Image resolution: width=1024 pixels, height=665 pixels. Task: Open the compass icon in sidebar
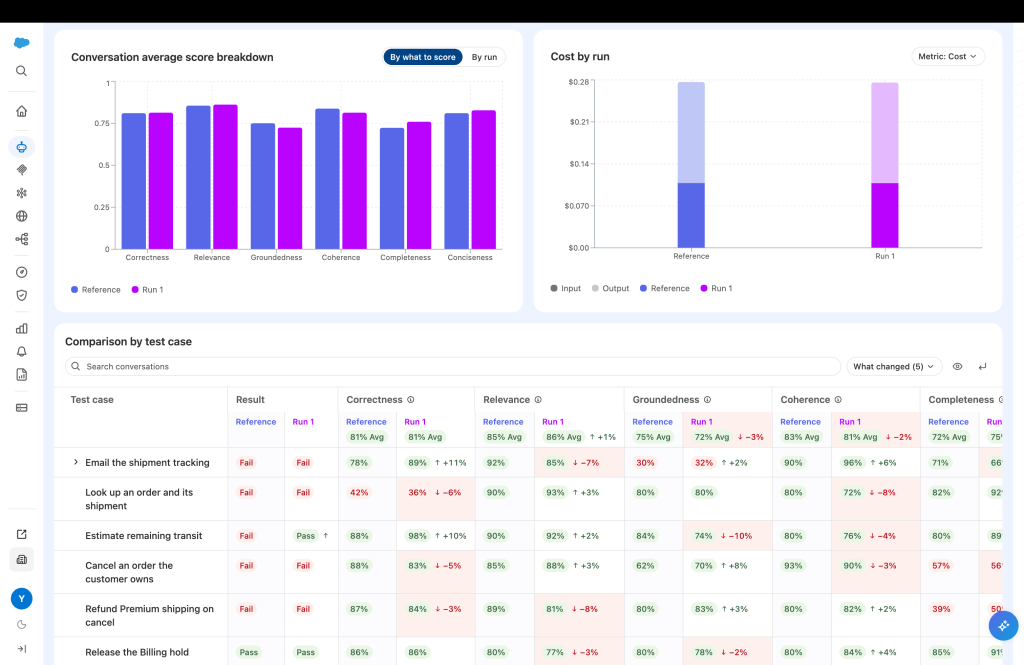click(x=22, y=272)
